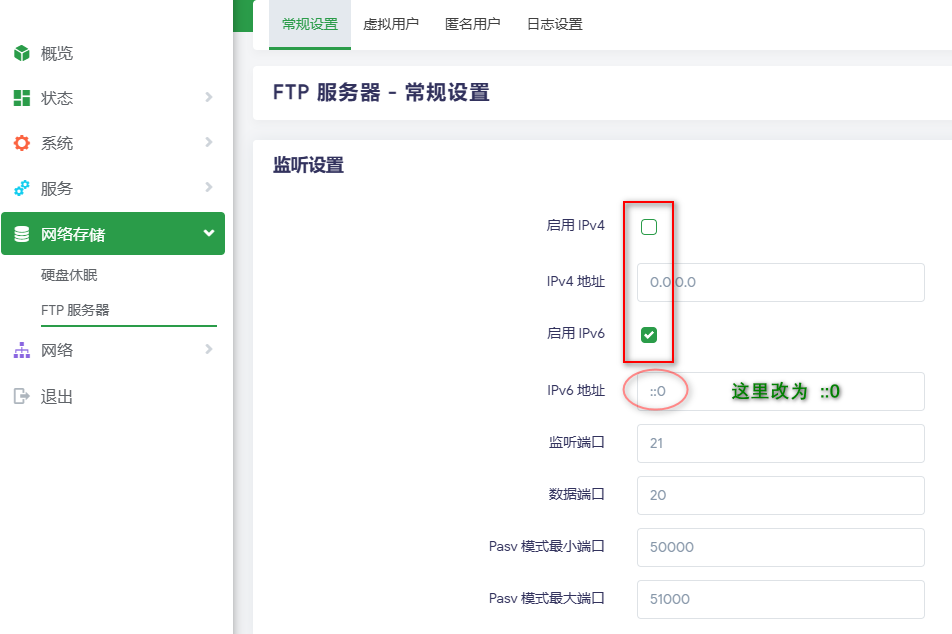Screen dimensions: 952x634
Task: Collapse the Network Storage section chevron
Action: point(208,233)
